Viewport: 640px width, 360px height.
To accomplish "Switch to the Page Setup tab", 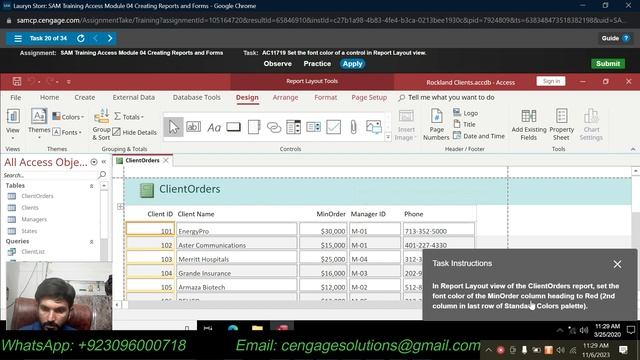I will pyautogui.click(x=369, y=97).
